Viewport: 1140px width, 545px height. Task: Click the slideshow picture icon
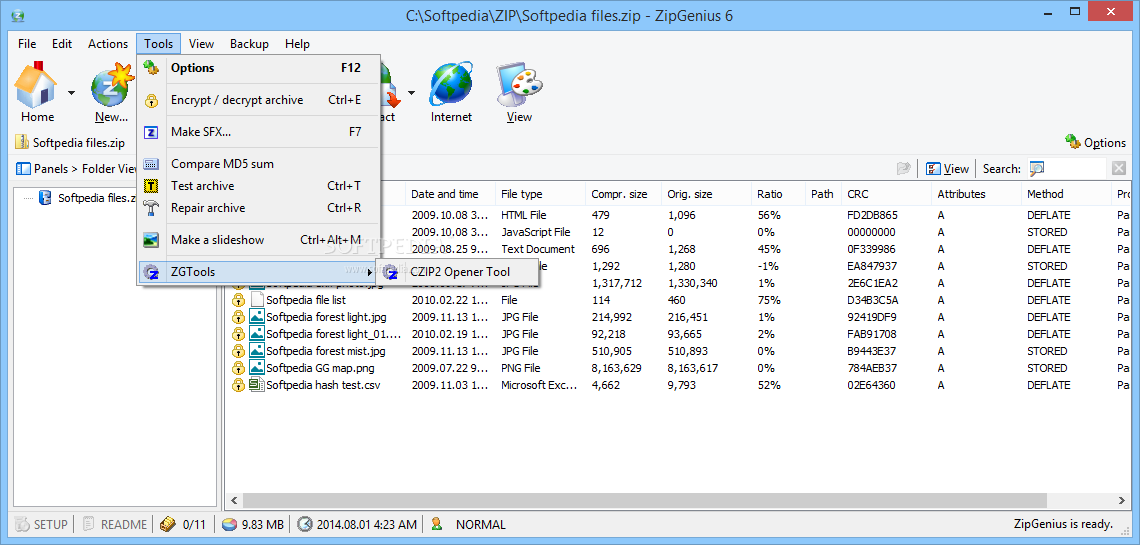click(151, 240)
